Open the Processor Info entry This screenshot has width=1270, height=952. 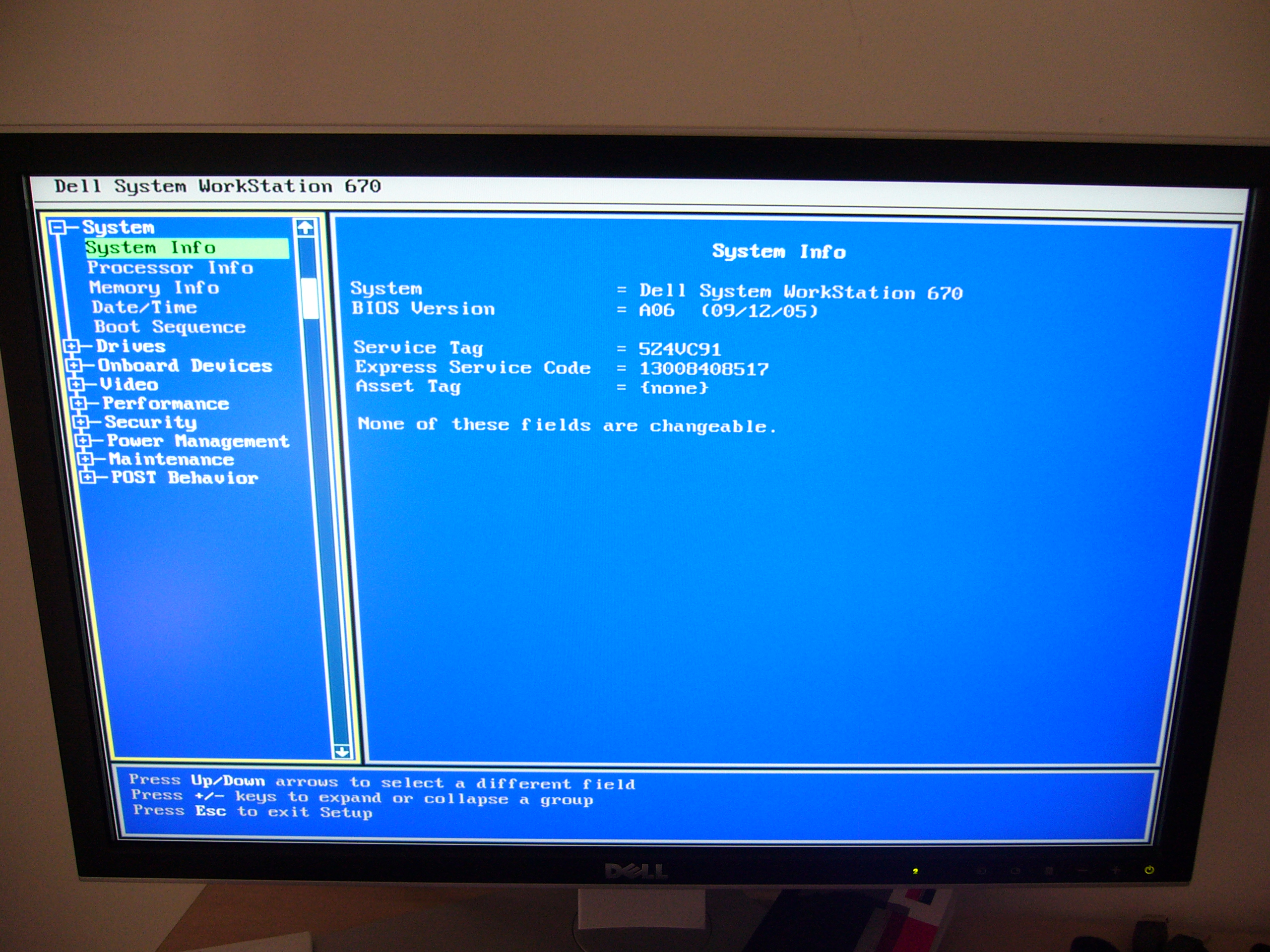tap(170, 268)
